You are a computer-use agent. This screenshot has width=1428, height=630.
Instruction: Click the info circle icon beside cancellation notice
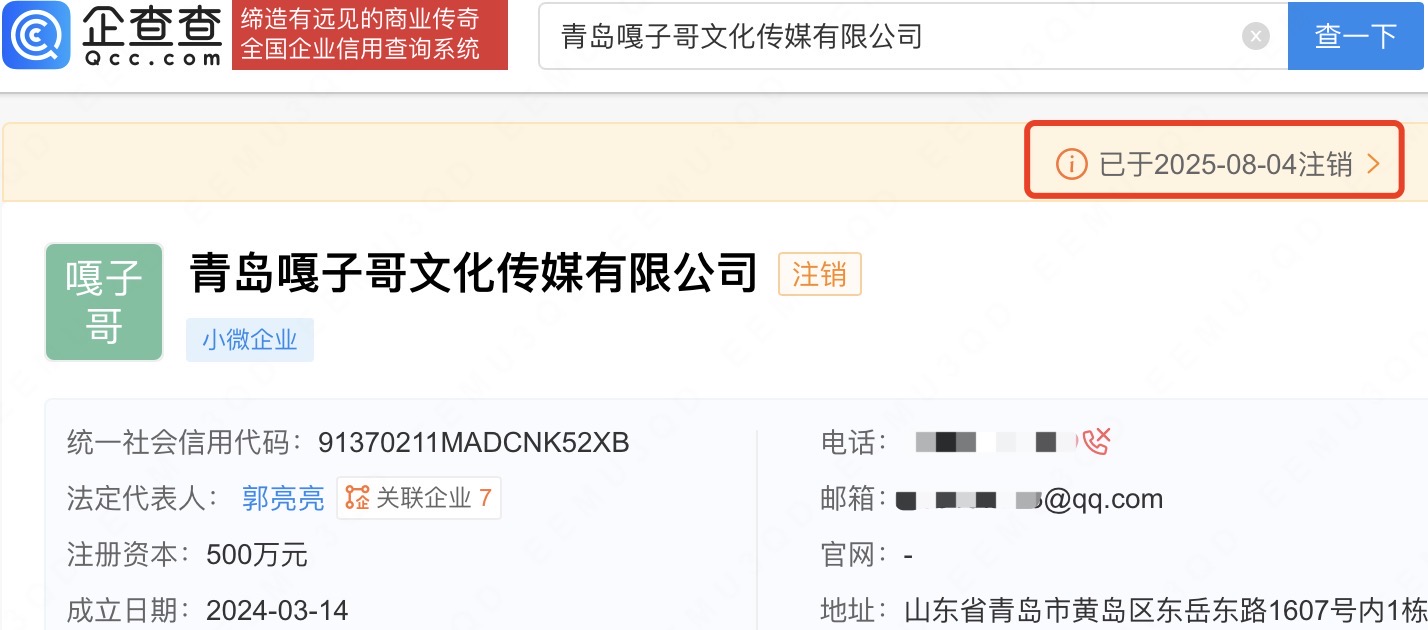click(x=1071, y=164)
